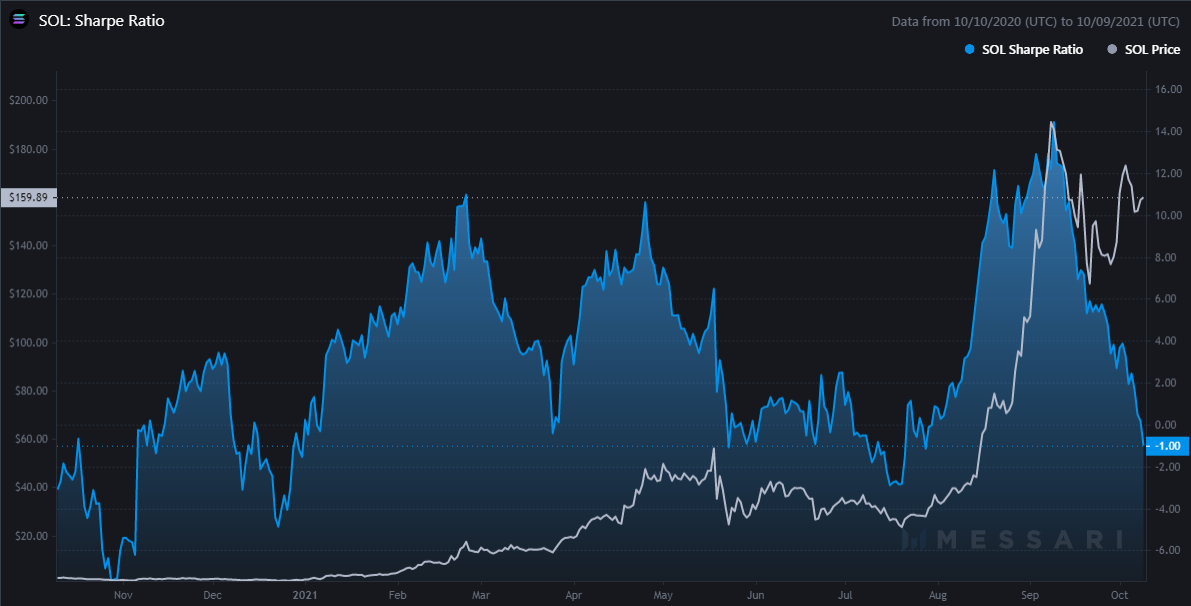Click the blue SOL Sharpe Ratio legend dot
The width and height of the screenshot is (1191, 606).
969,49
